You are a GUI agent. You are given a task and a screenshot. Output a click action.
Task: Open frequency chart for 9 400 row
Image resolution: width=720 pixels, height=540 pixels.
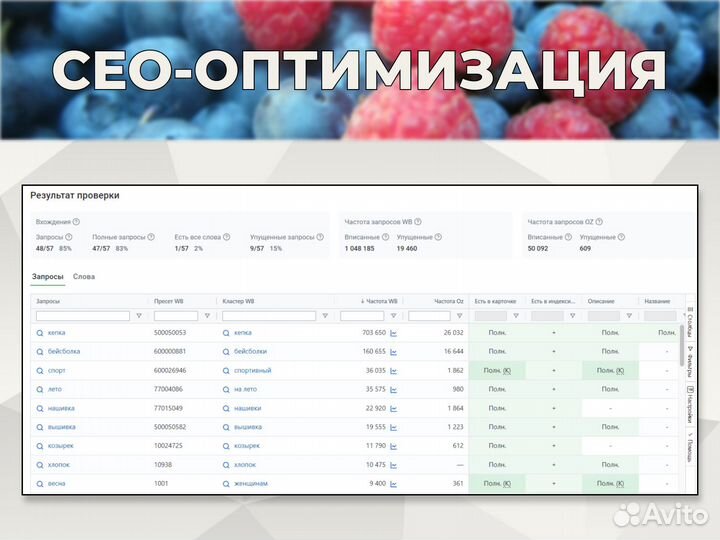[394, 484]
